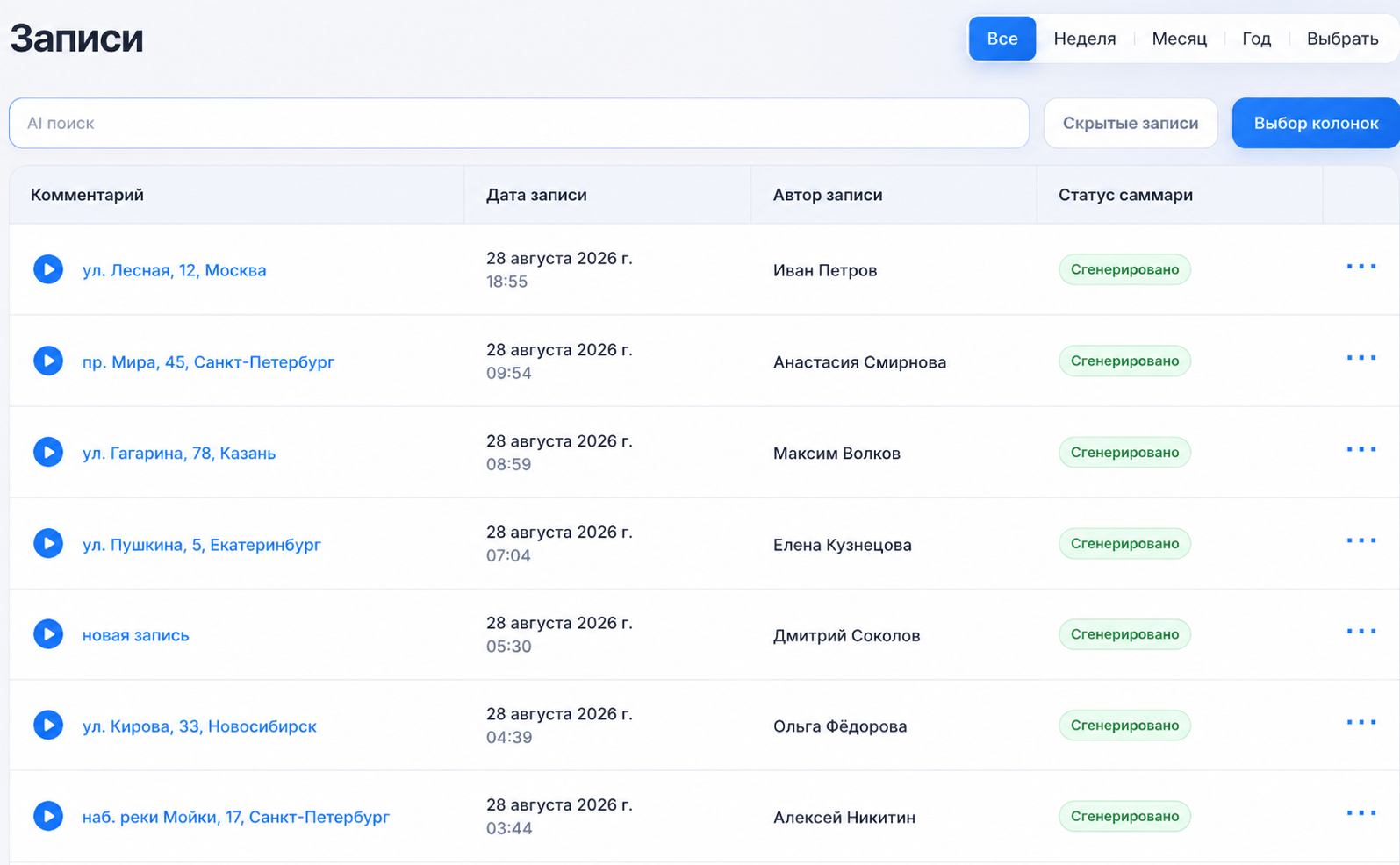Image resolution: width=1400 pixels, height=865 pixels.
Task: Open the link наб. реки Мойки, 17, Санкт-Петербург
Action: 236,817
